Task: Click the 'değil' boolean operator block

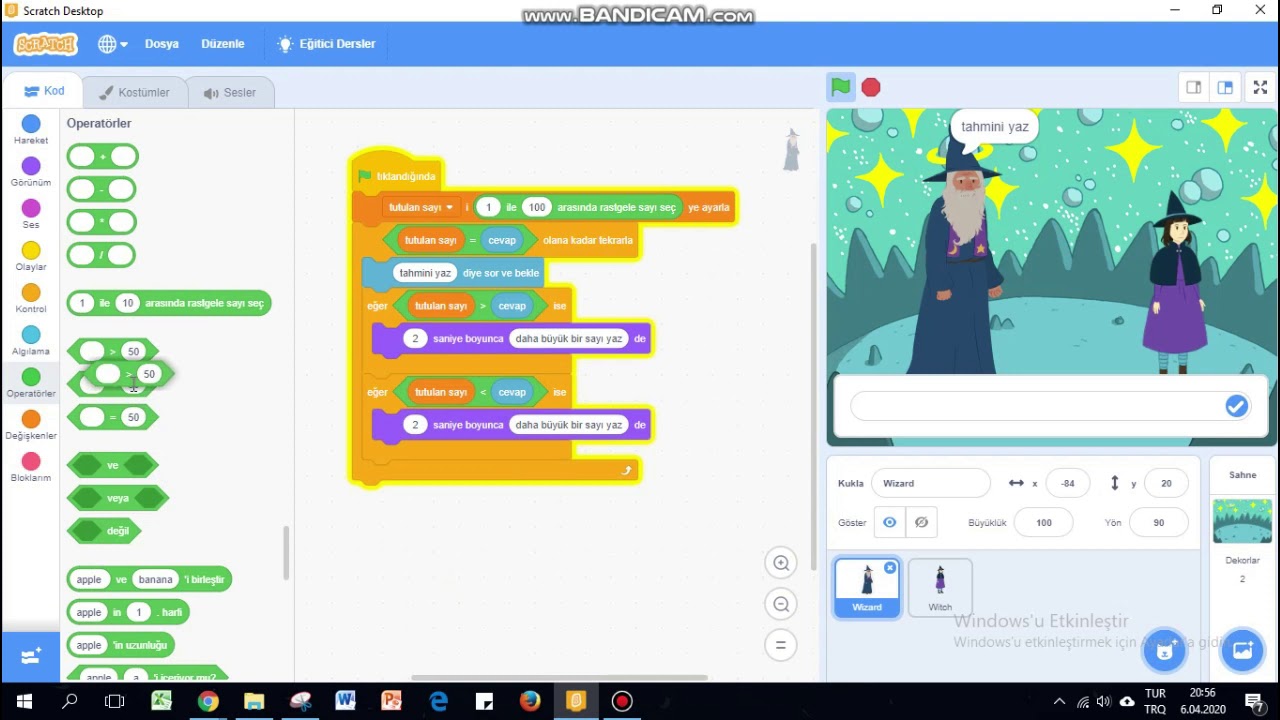Action: (x=104, y=531)
